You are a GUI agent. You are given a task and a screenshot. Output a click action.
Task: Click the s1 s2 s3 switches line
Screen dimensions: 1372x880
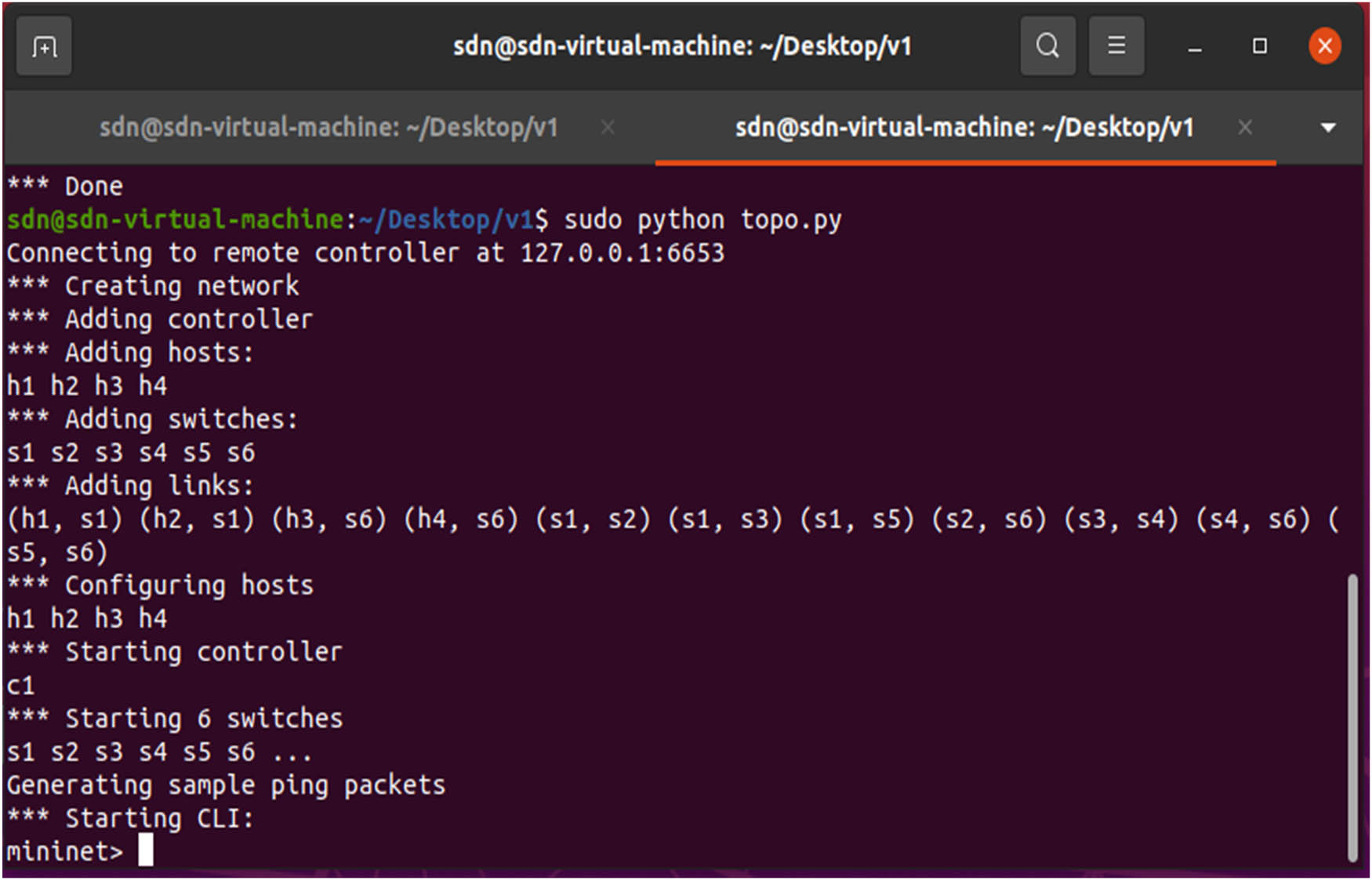[x=129, y=452]
